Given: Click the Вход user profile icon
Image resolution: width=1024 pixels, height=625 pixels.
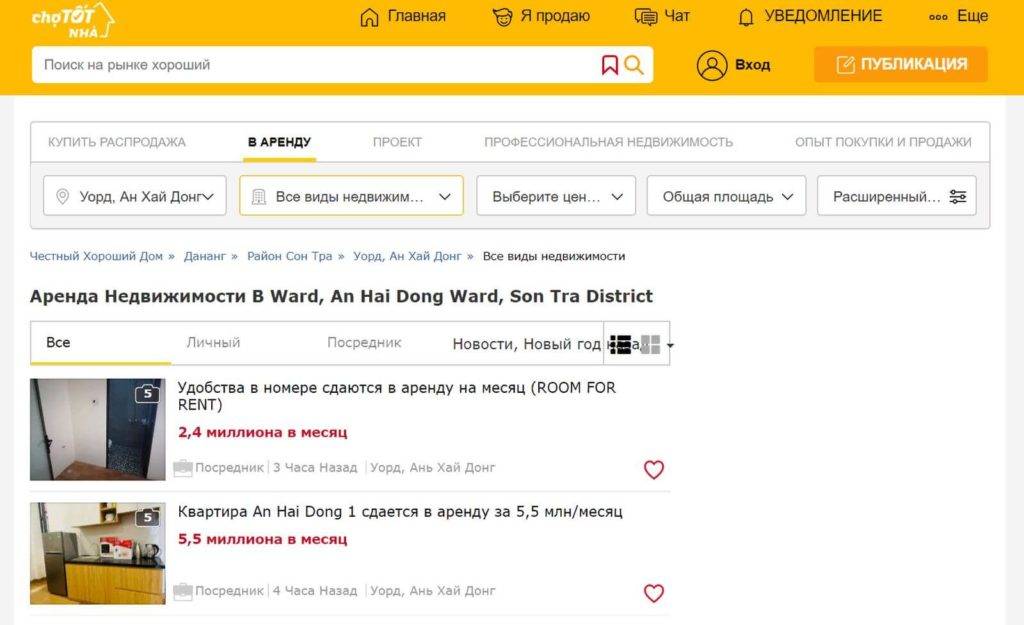Looking at the screenshot, I should point(712,65).
